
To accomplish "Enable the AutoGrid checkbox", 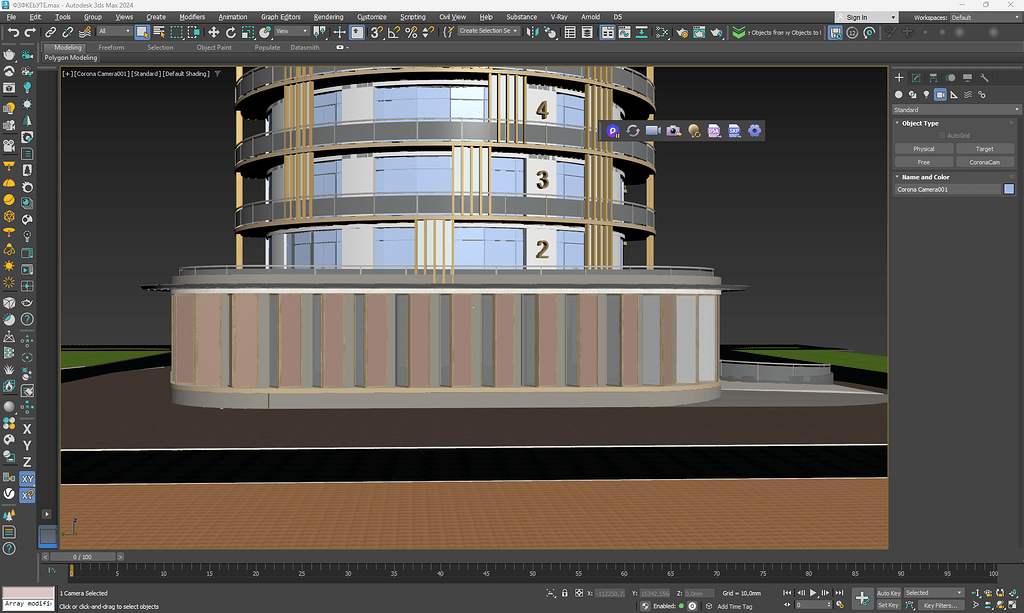I will click(943, 134).
